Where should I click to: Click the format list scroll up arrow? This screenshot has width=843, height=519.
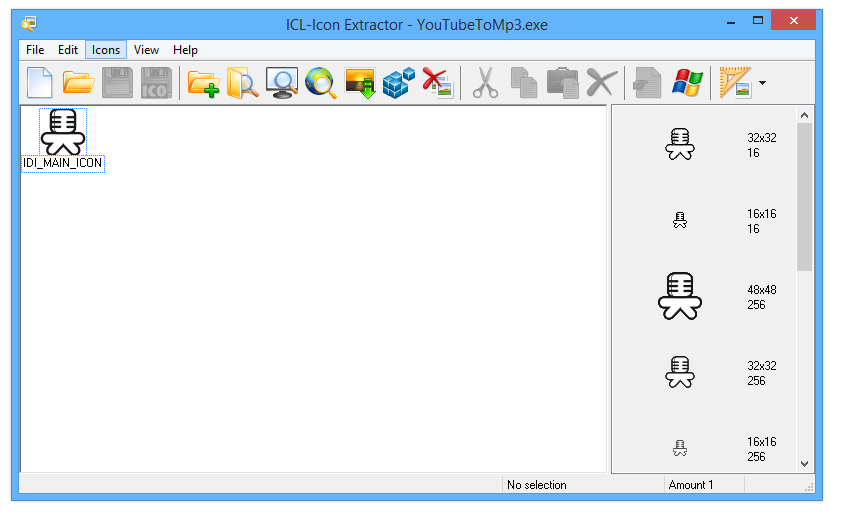(x=804, y=115)
